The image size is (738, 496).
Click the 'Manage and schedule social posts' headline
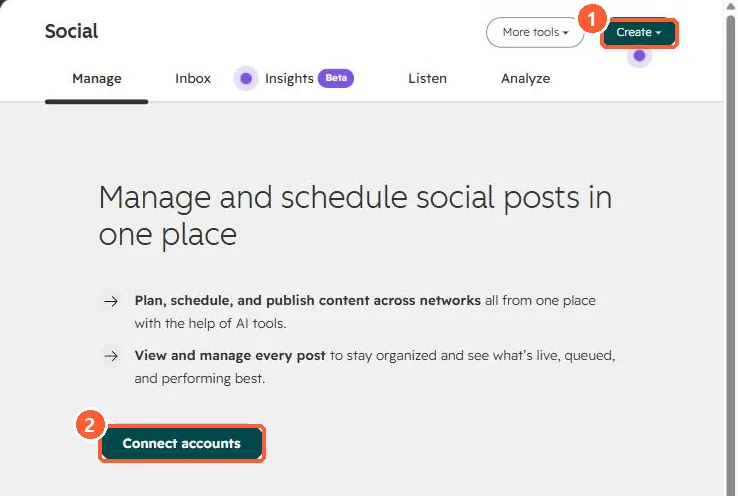[355, 216]
